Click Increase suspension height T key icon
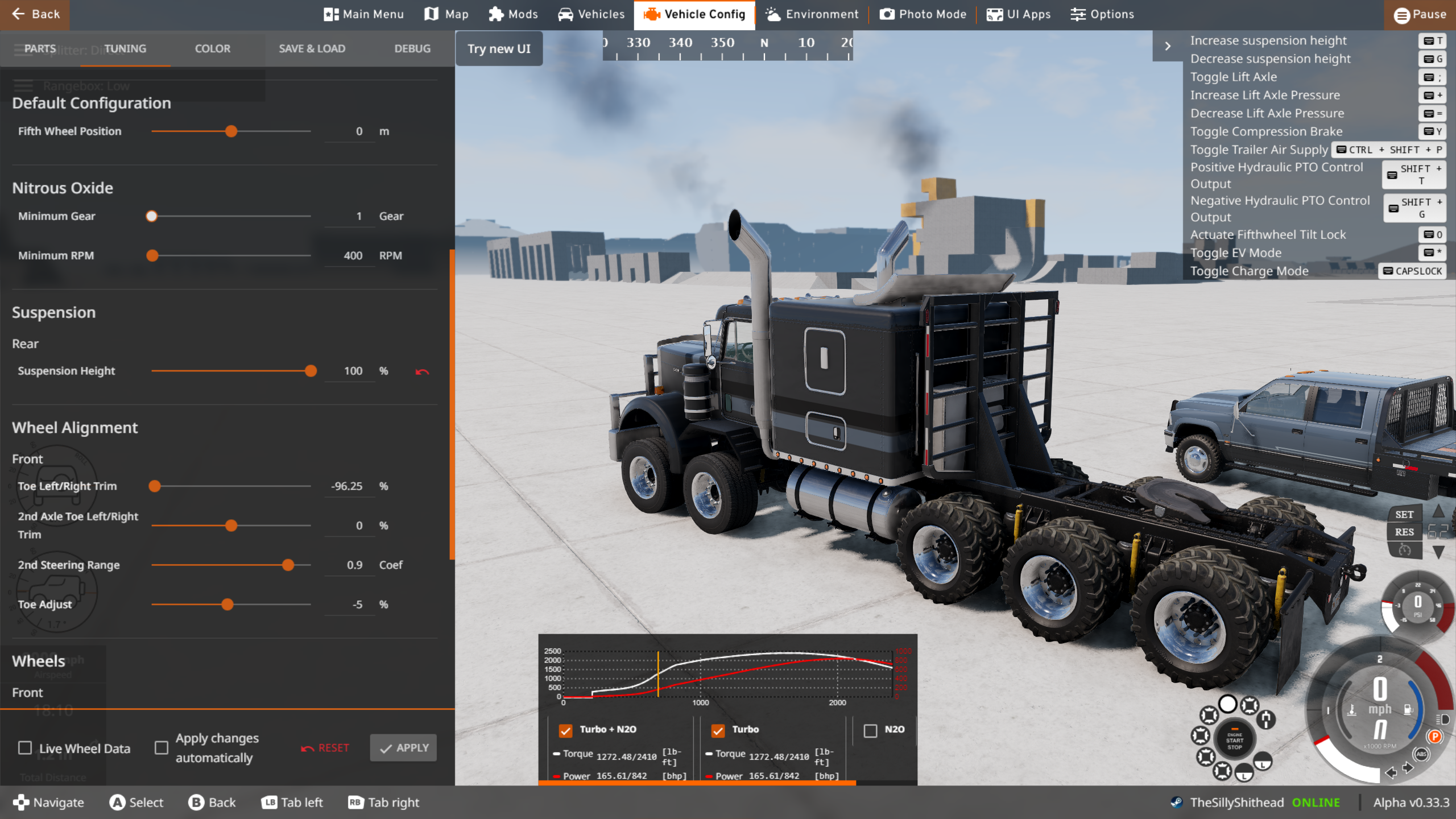The height and width of the screenshot is (819, 1456). click(x=1432, y=41)
